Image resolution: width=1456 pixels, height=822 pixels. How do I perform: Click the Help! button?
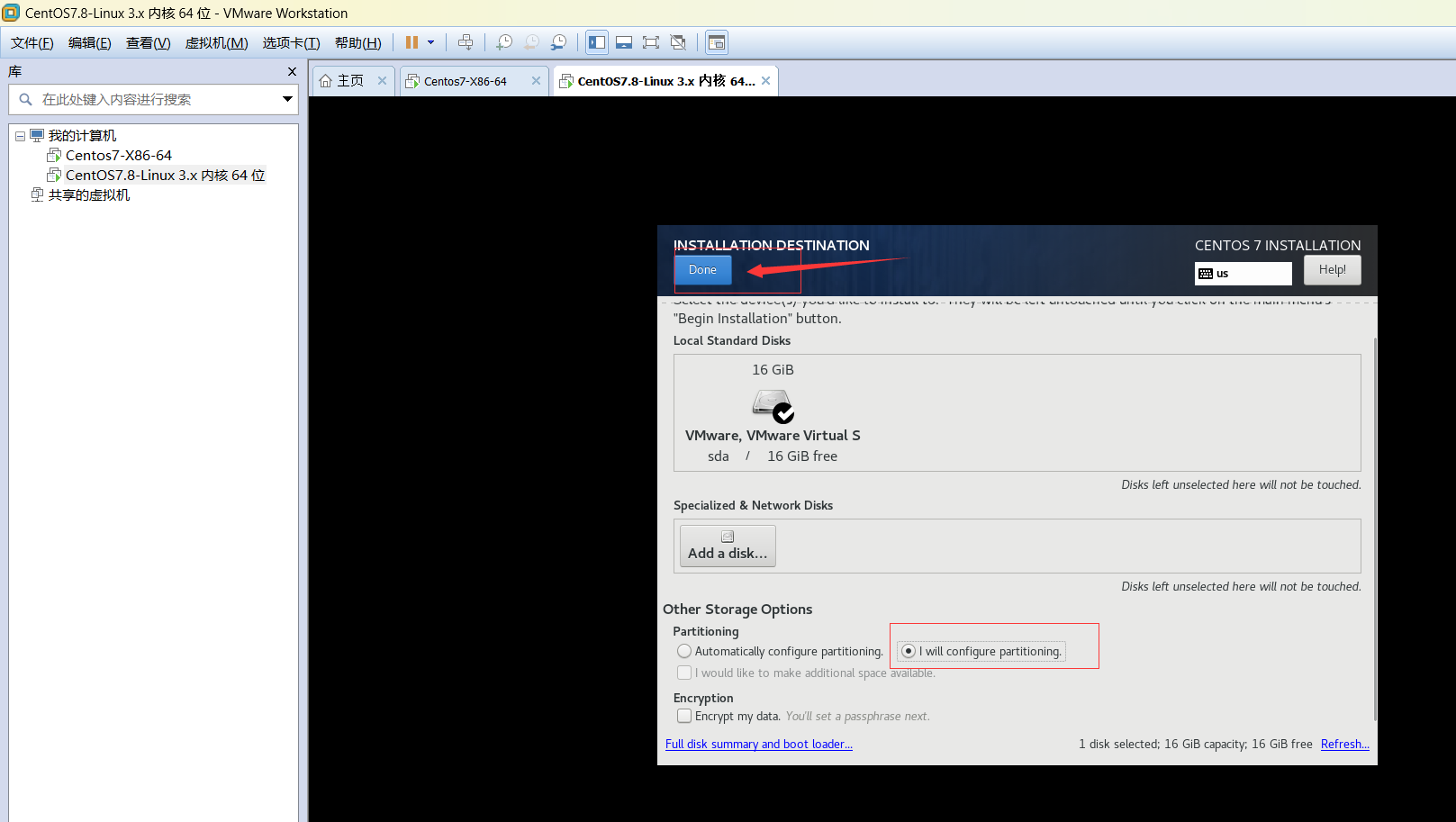(1332, 270)
